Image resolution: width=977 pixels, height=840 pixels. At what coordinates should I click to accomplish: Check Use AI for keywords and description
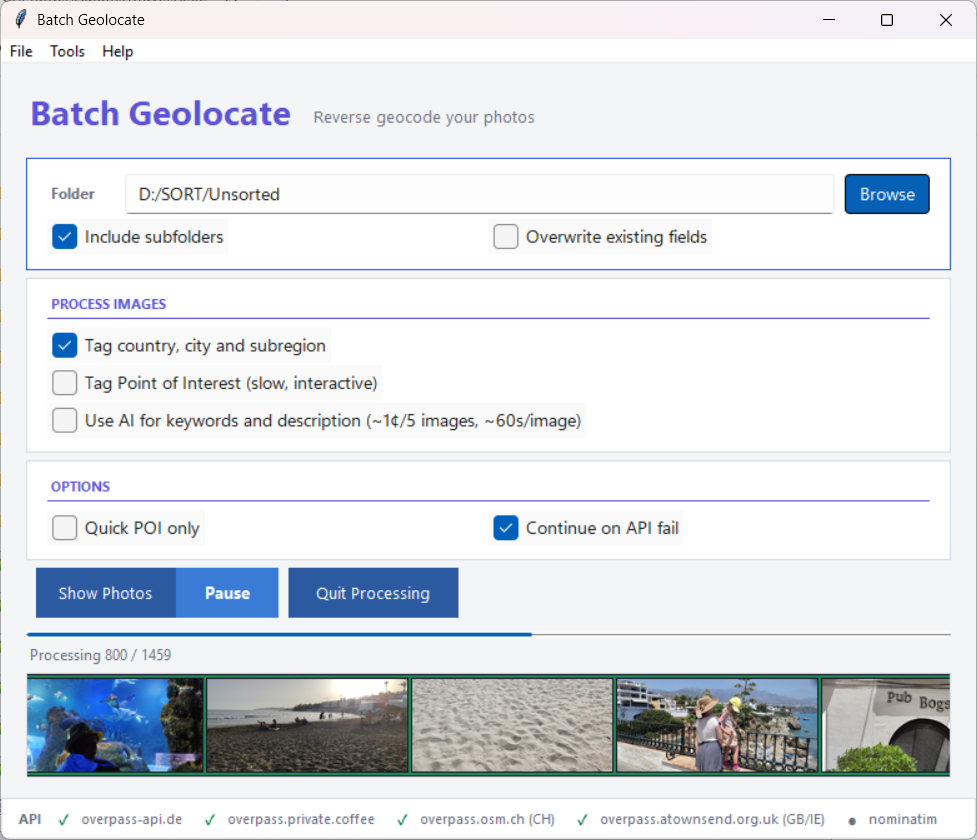(x=64, y=420)
